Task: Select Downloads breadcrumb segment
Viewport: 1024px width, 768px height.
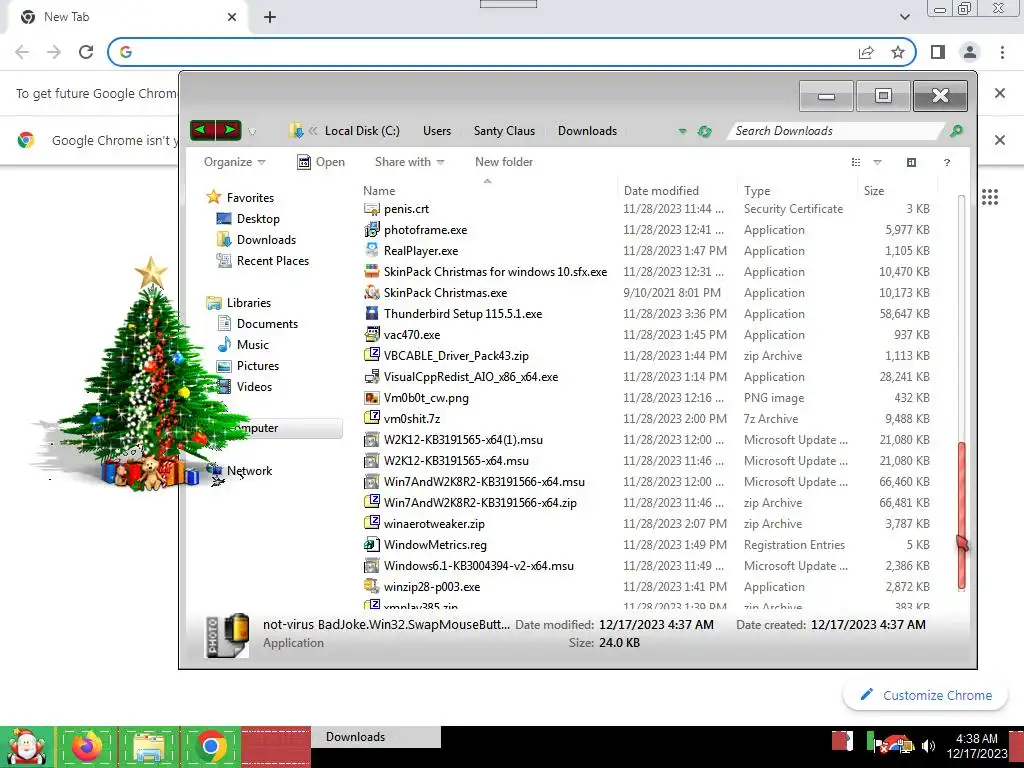Action: 587,131
